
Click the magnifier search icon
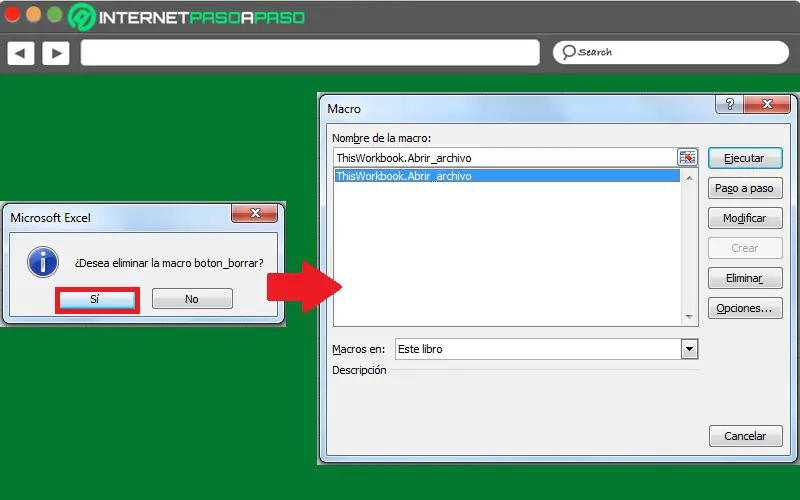(568, 52)
